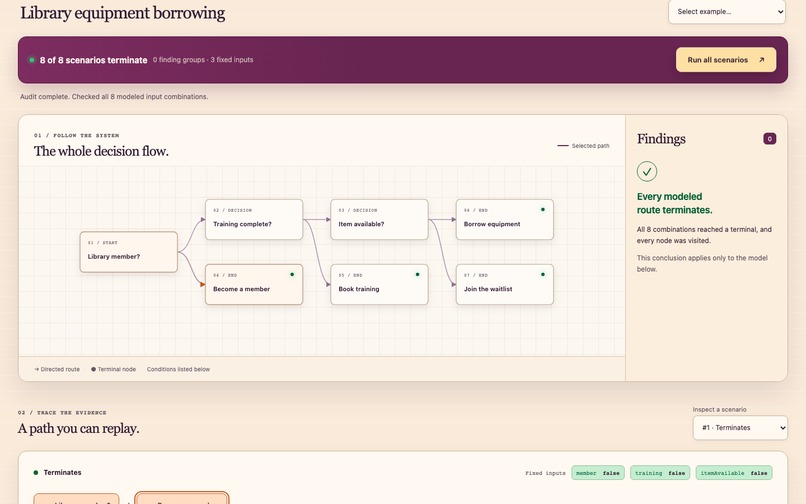This screenshot has height=504, width=806.
Task: Click the 'Library equipment borrowing' title
Action: (122, 13)
